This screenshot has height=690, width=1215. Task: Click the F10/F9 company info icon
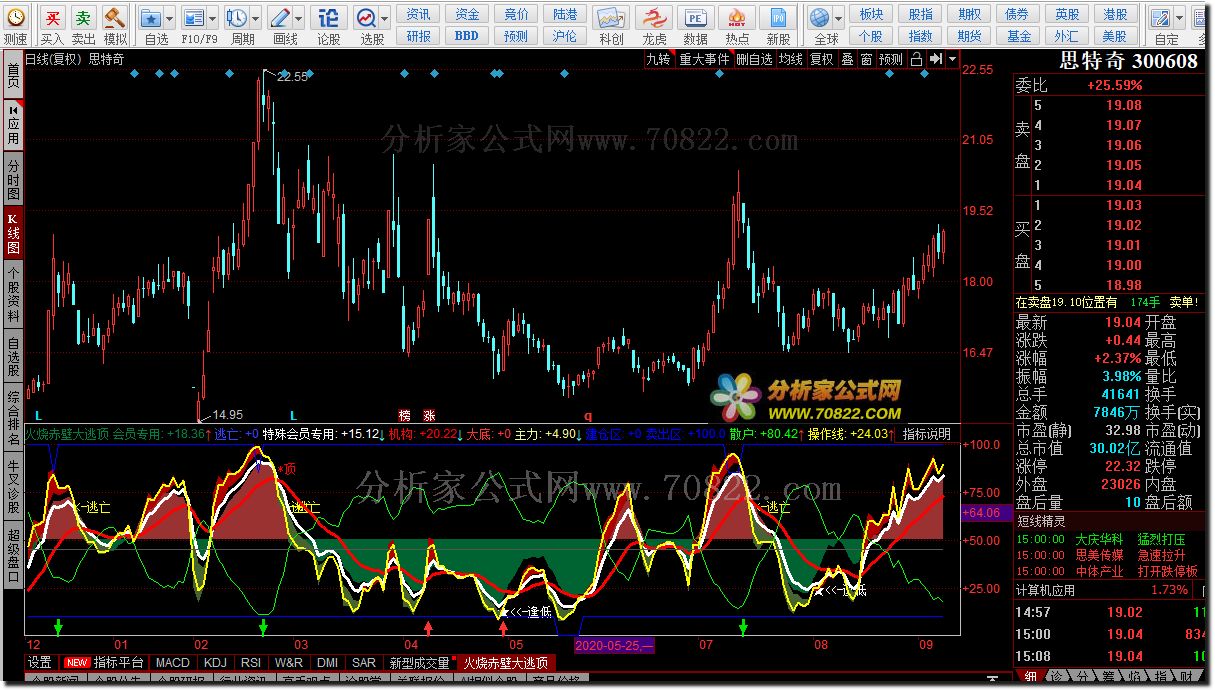point(194,18)
